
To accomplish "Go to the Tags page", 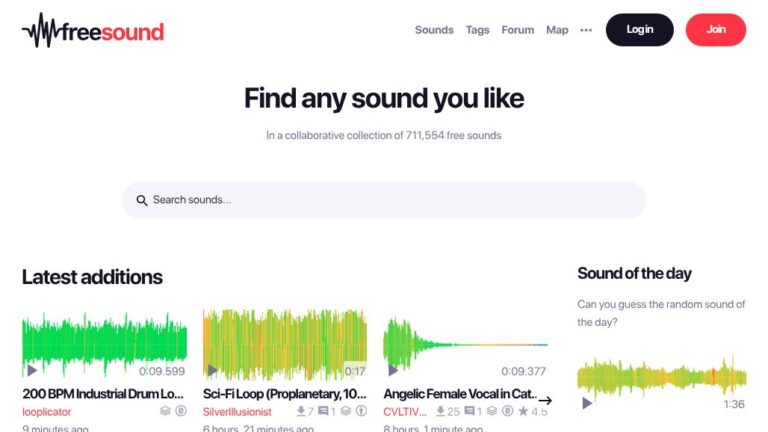I will pyautogui.click(x=477, y=30).
